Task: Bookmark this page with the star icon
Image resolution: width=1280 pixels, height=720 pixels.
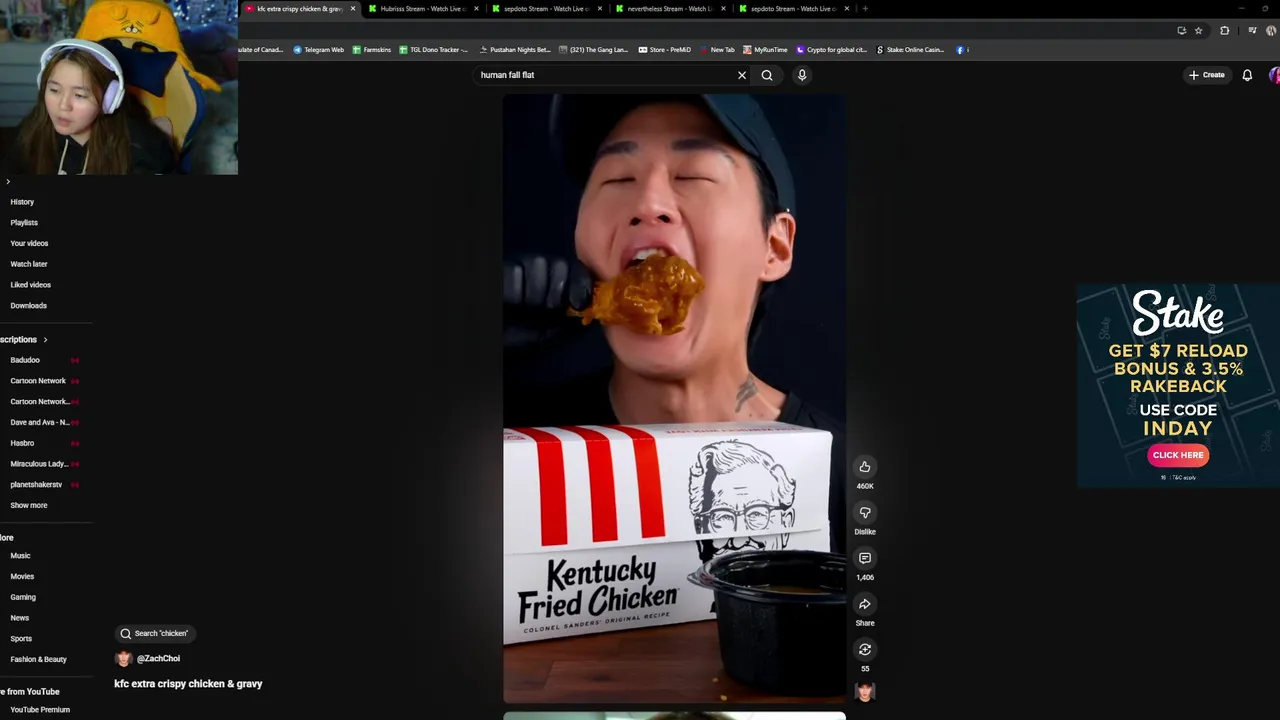Action: [x=1198, y=31]
